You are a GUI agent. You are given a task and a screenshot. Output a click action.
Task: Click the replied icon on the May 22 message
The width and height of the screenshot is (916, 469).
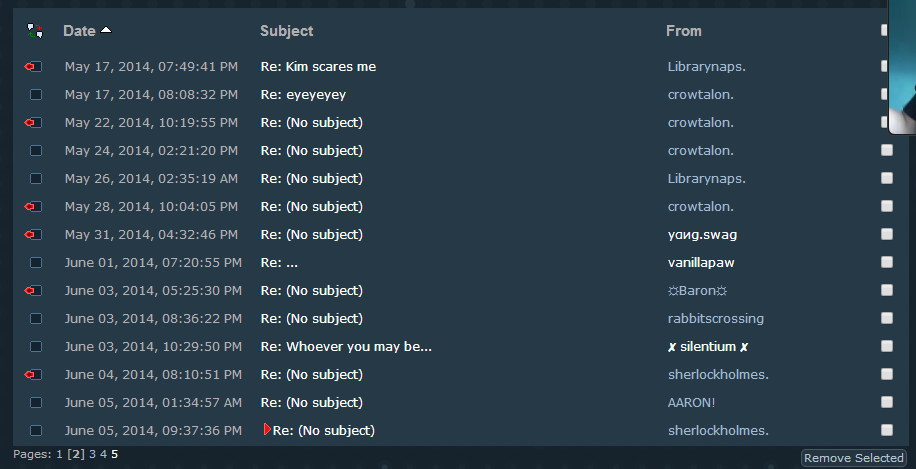[x=35, y=123]
